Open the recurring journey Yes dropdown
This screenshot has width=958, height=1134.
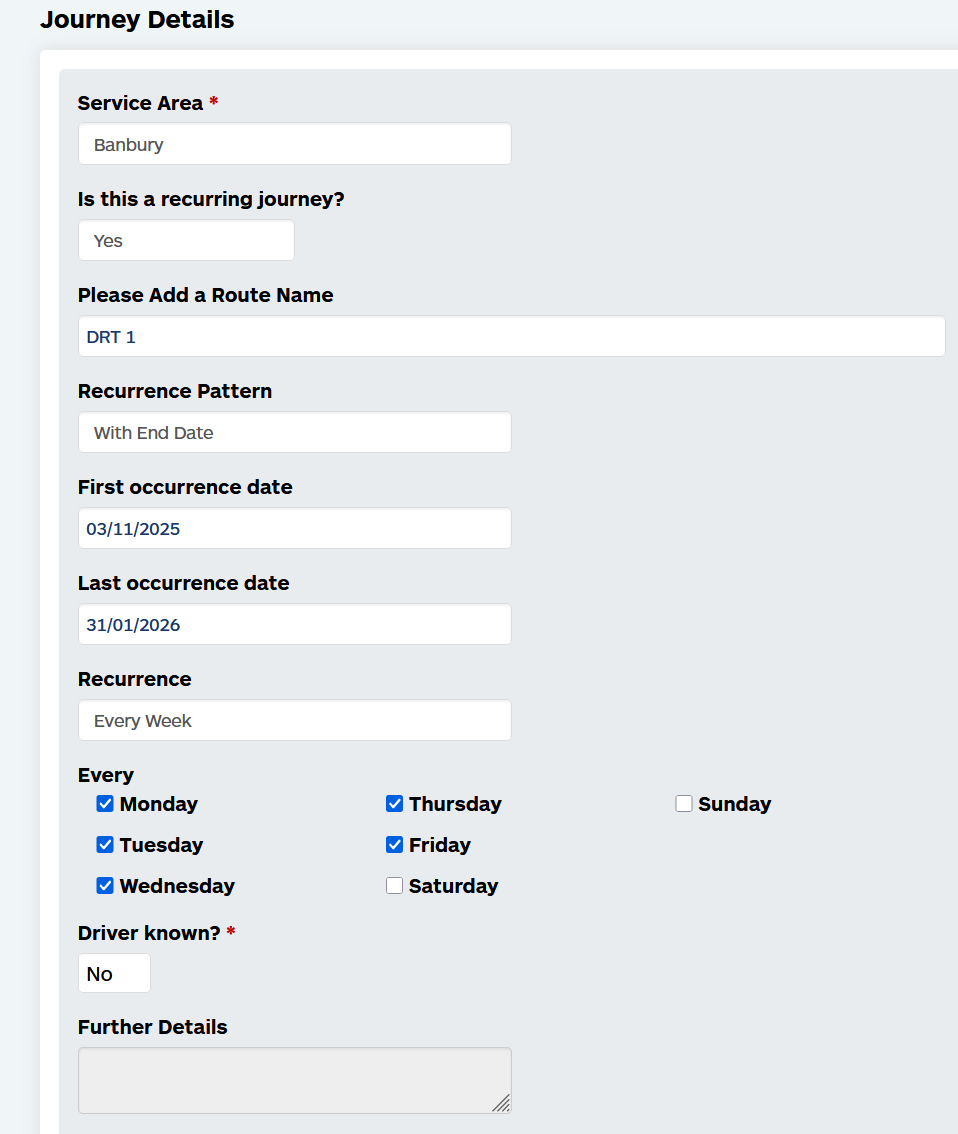tap(186, 240)
